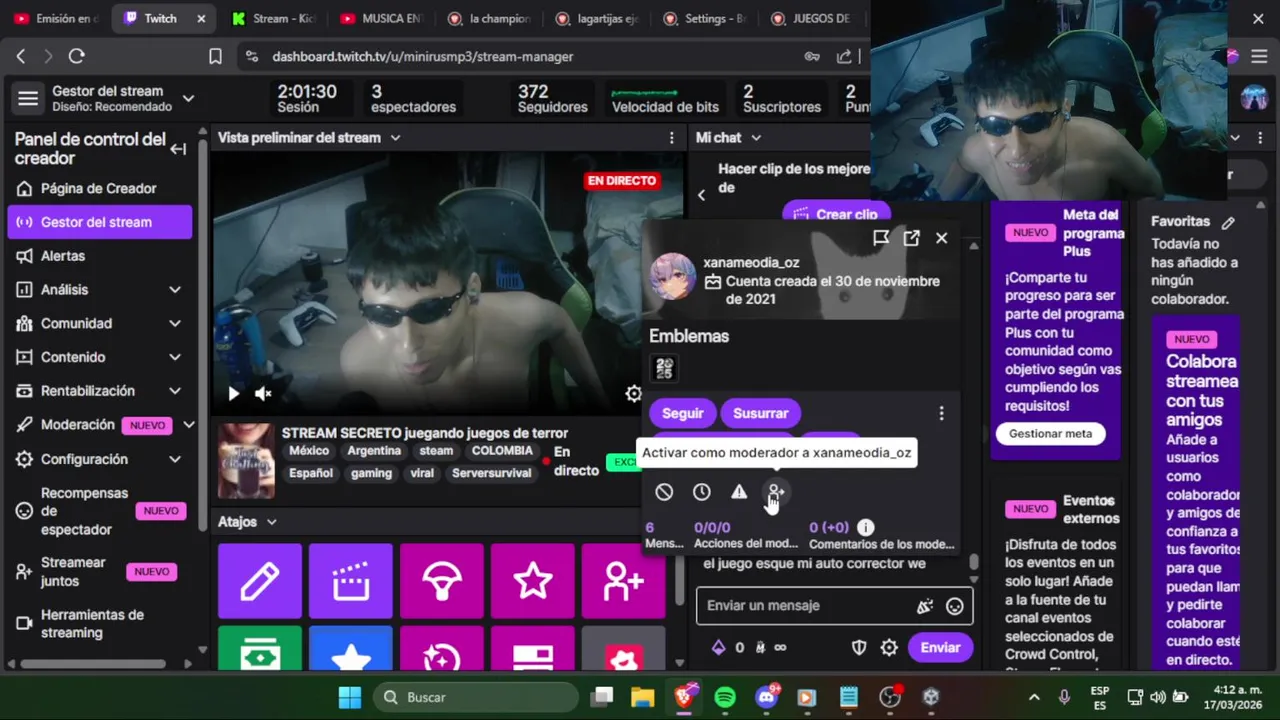Click the add-user shortcut tile
Image resolution: width=1280 pixels, height=720 pixels.
(x=624, y=581)
